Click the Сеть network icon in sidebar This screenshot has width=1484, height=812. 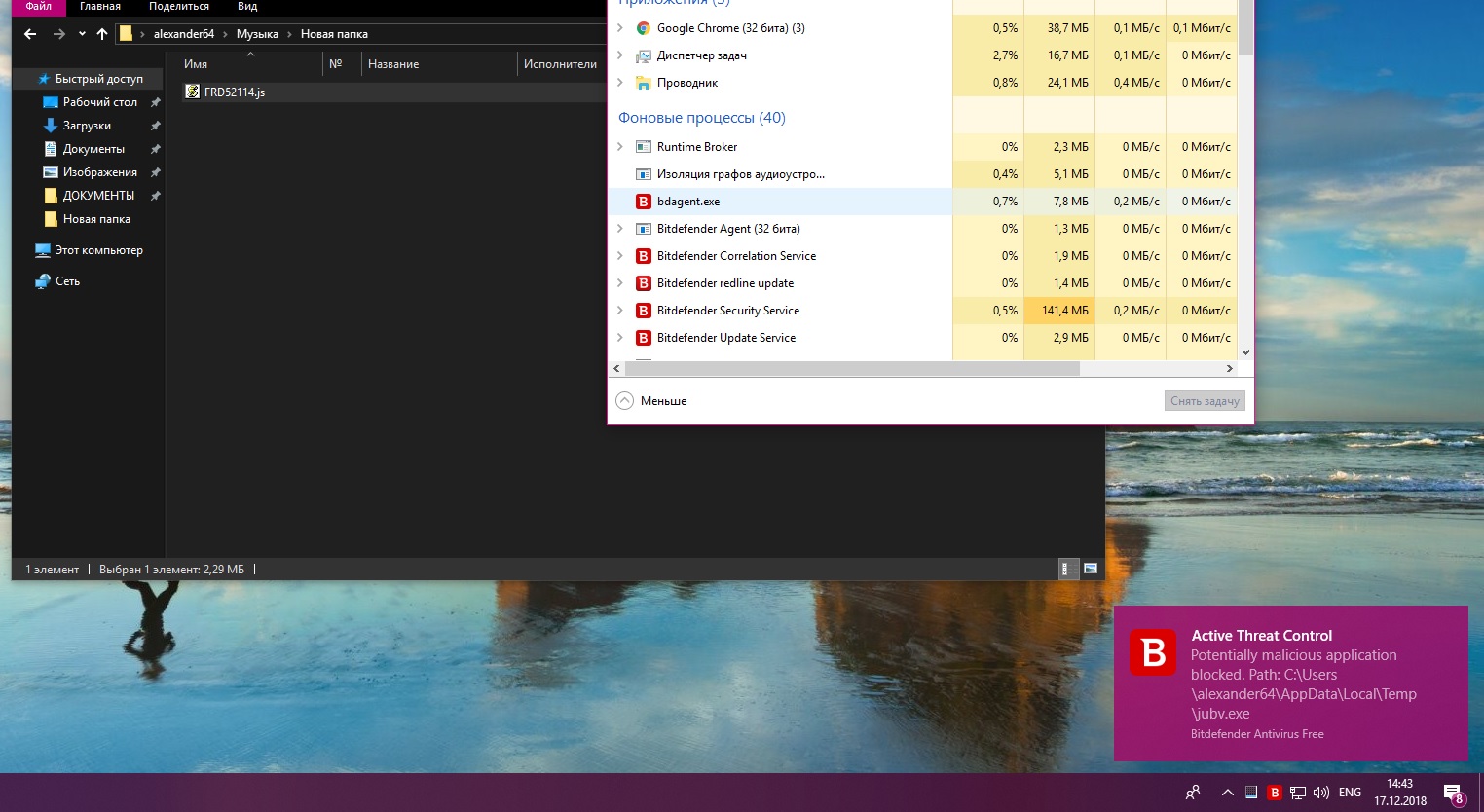(43, 281)
